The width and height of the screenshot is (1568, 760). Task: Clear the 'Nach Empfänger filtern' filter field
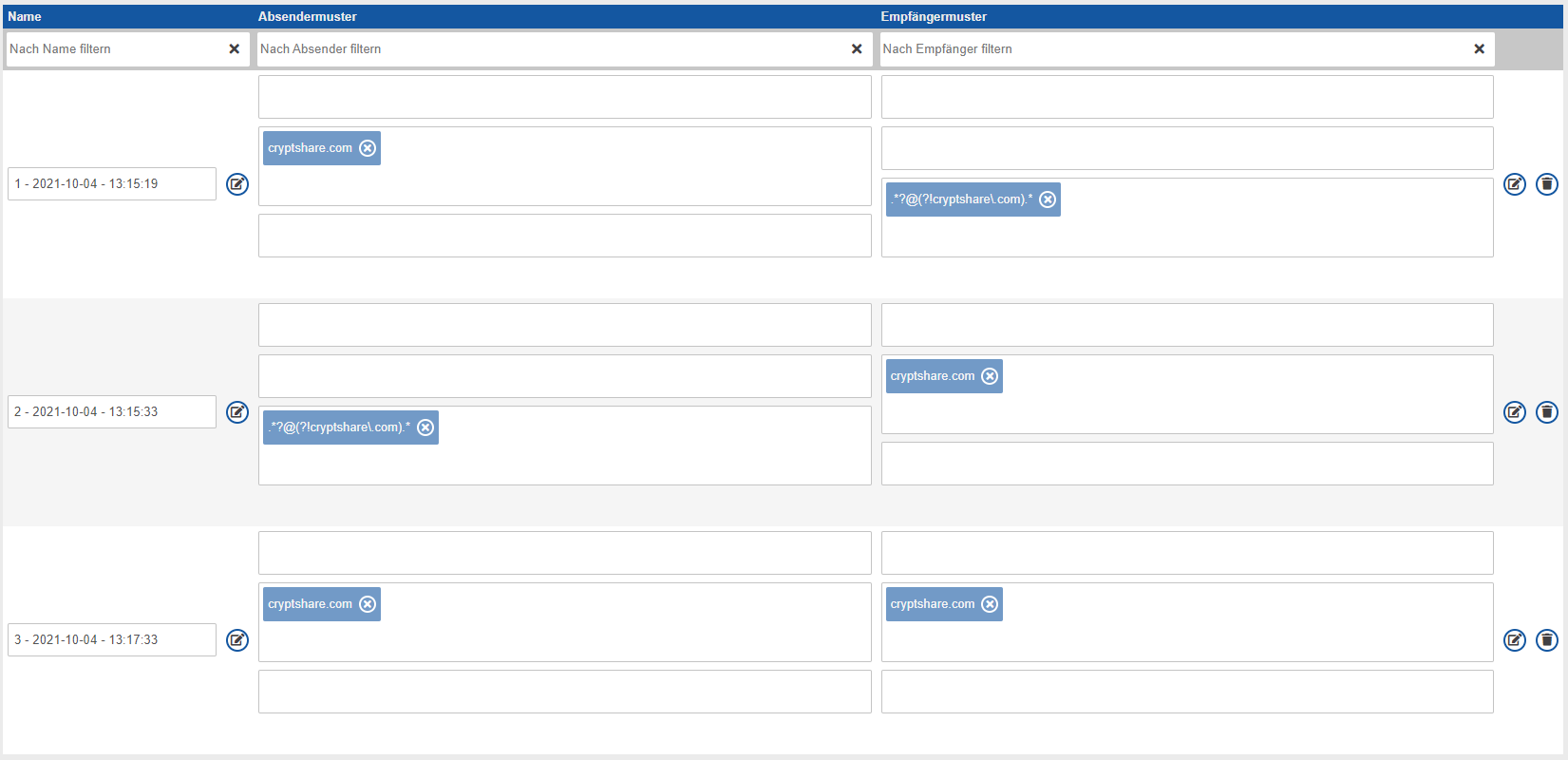(x=1479, y=49)
